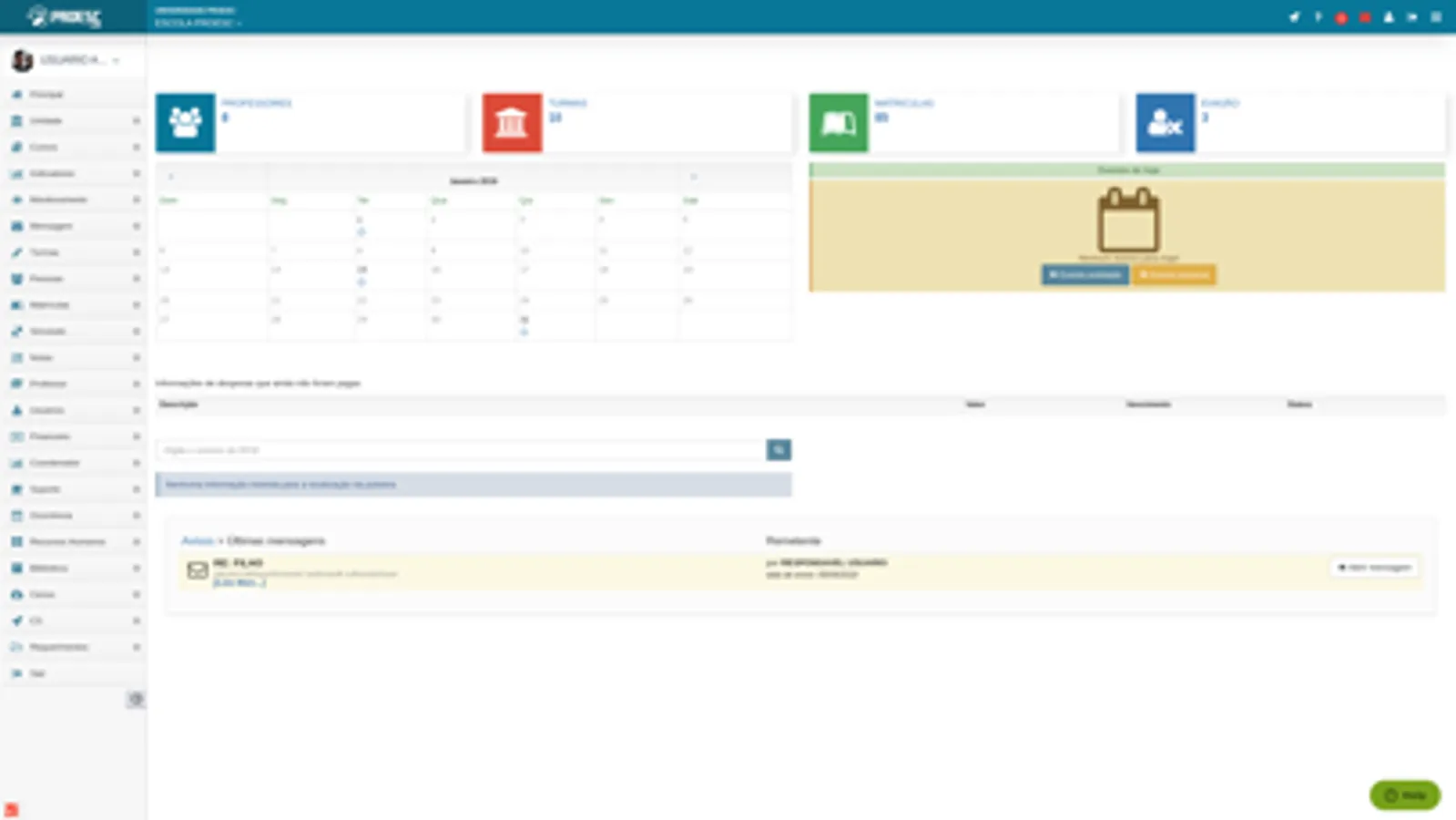
Task: Open the Usuários sidebar menu item
Action: tap(73, 410)
